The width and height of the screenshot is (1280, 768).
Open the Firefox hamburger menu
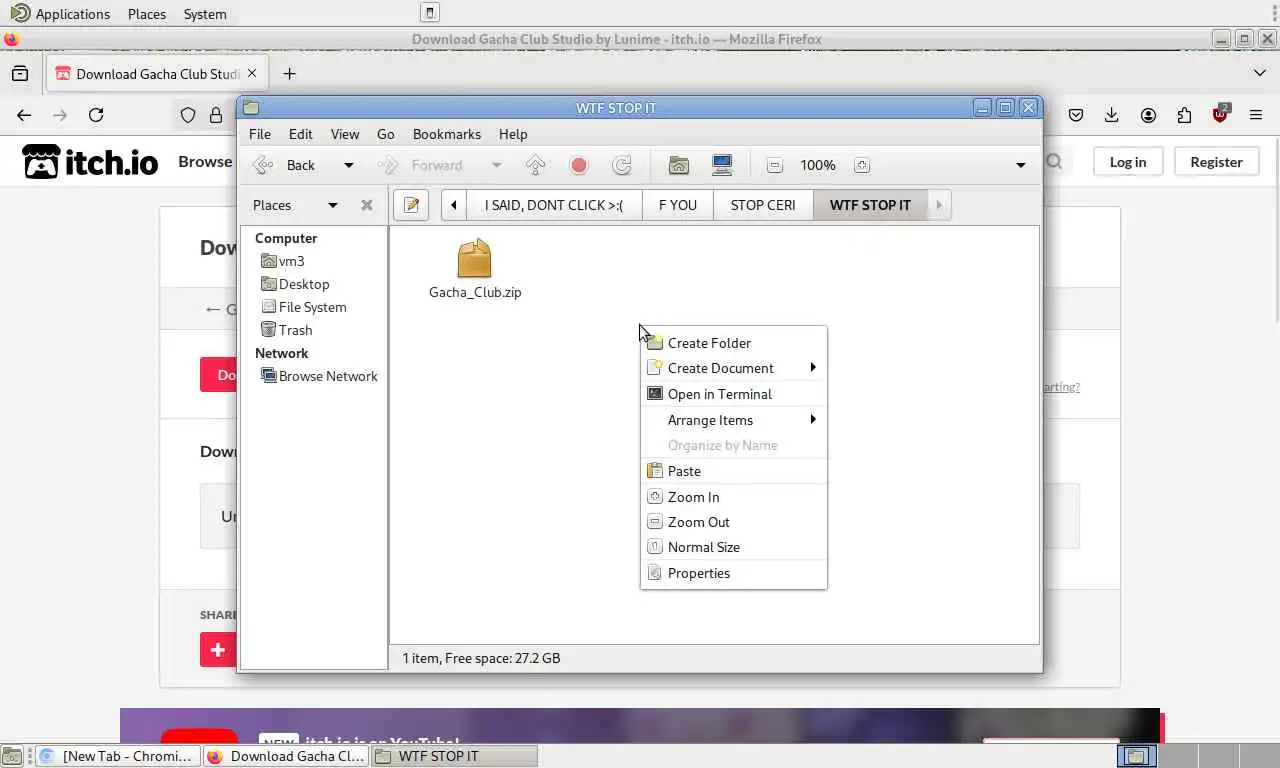(1256, 115)
